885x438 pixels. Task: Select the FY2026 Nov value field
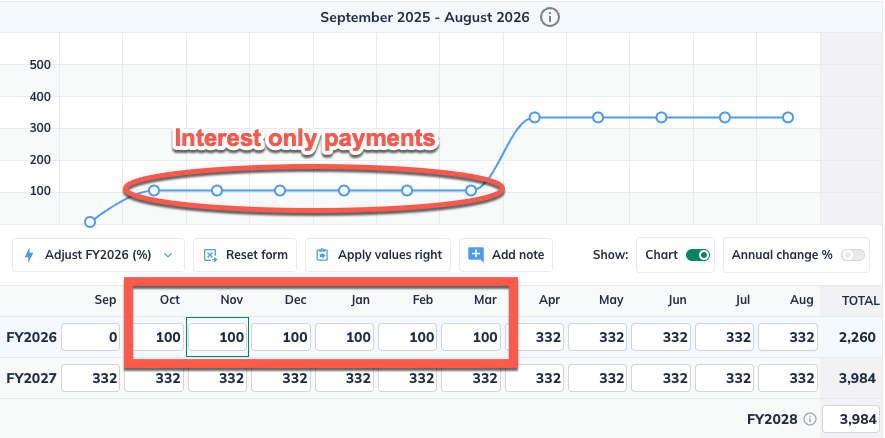(217, 338)
